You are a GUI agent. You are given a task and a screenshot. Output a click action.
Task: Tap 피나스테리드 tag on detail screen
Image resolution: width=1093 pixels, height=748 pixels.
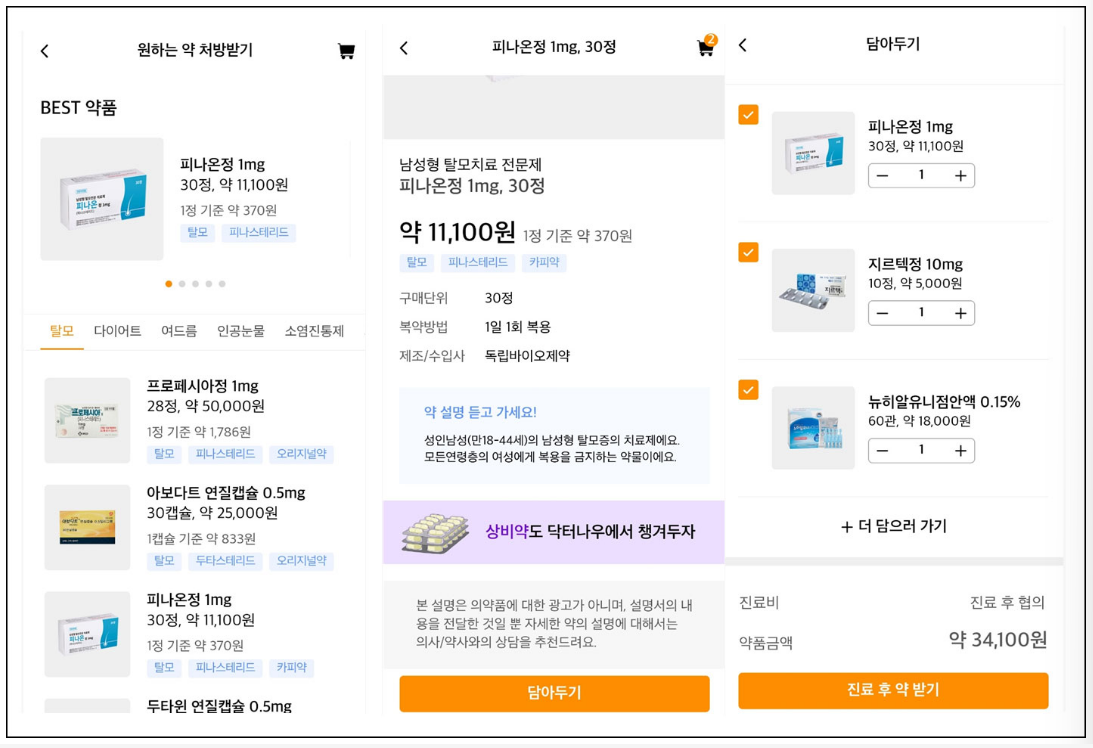pyautogui.click(x=477, y=263)
